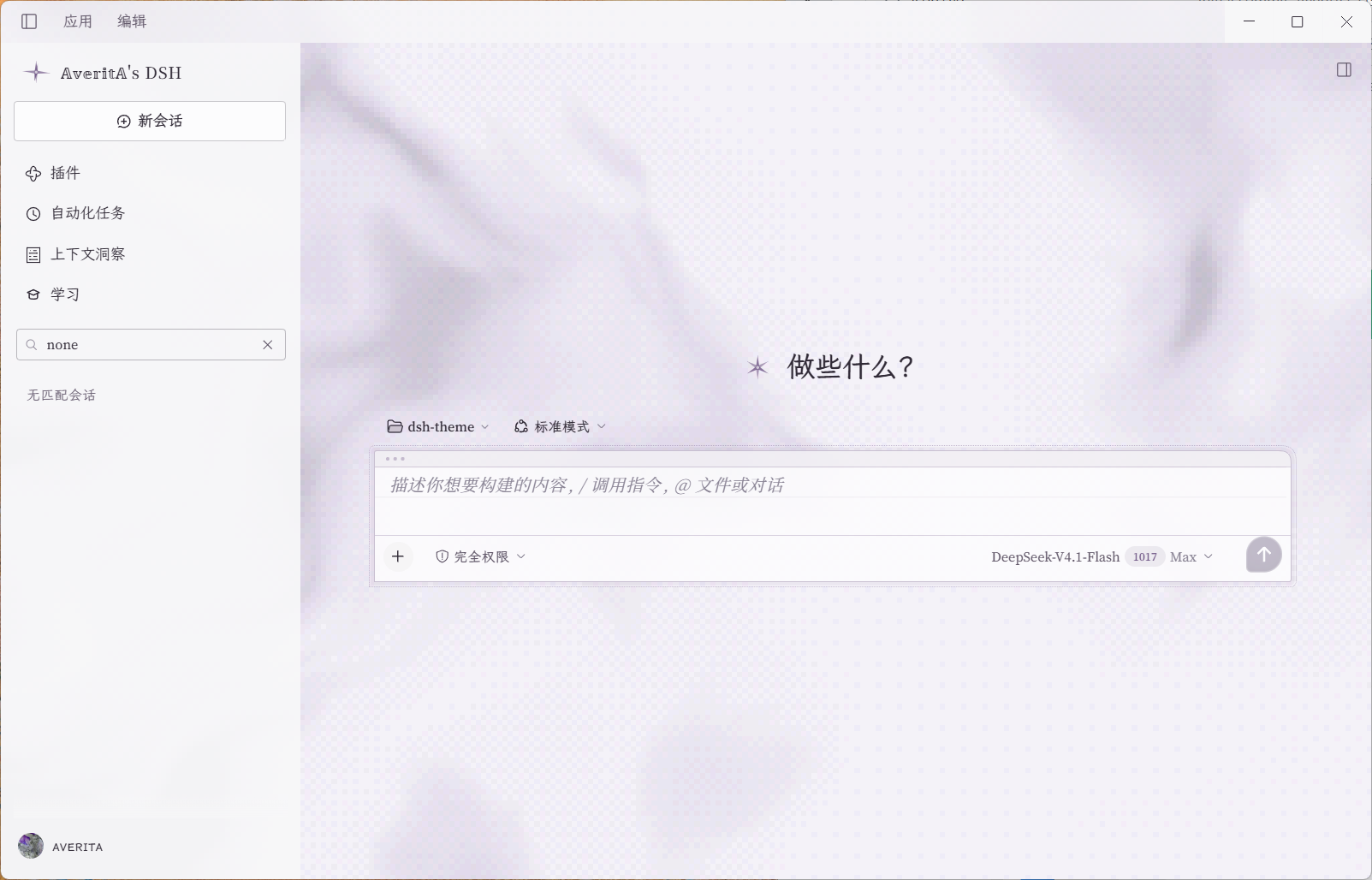Toggle the right side panel icon
The width and height of the screenshot is (1372, 880).
(x=1344, y=70)
